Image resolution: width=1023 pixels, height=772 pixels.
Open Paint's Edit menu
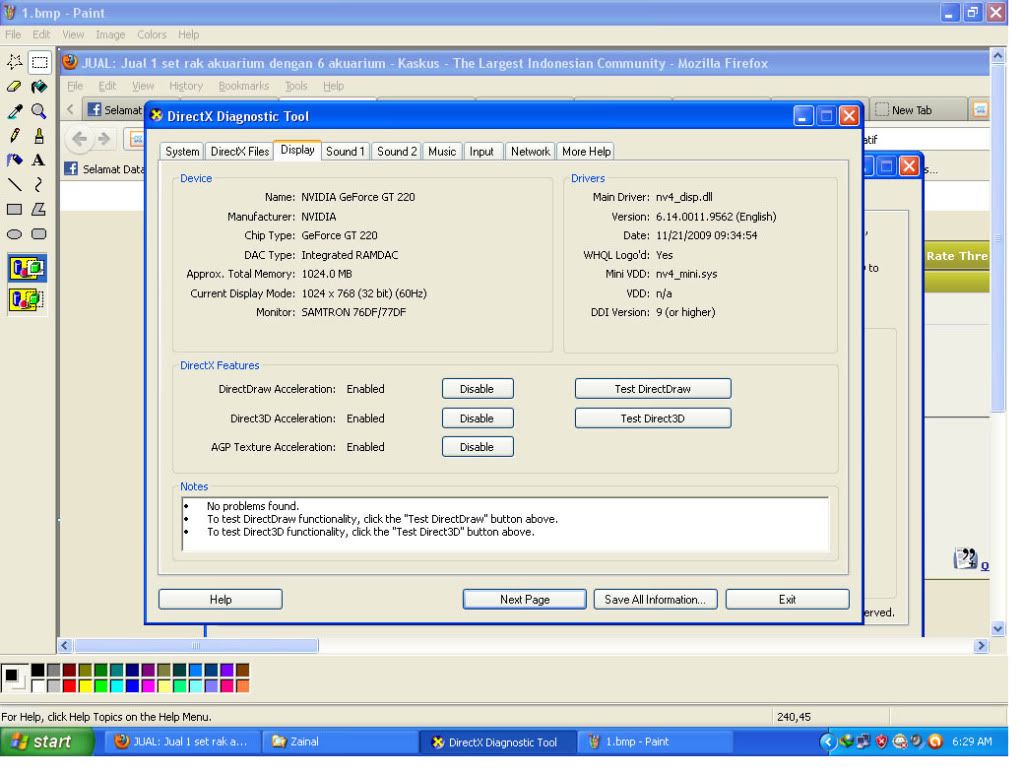(41, 35)
